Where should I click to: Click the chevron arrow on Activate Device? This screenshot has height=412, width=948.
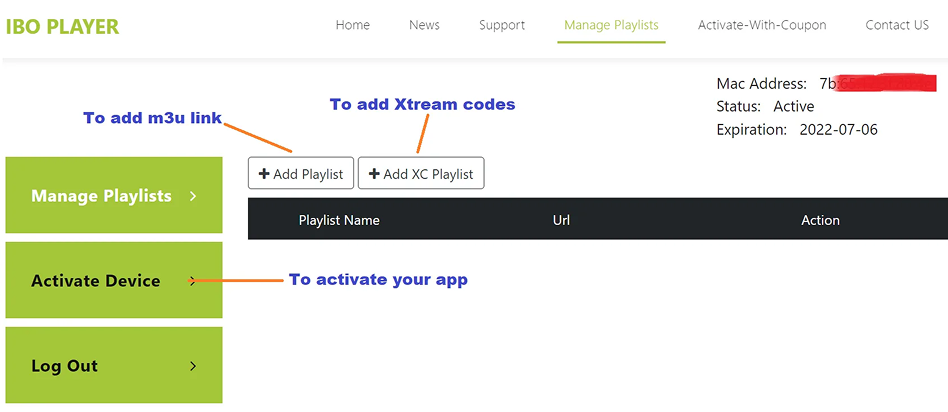coord(193,281)
